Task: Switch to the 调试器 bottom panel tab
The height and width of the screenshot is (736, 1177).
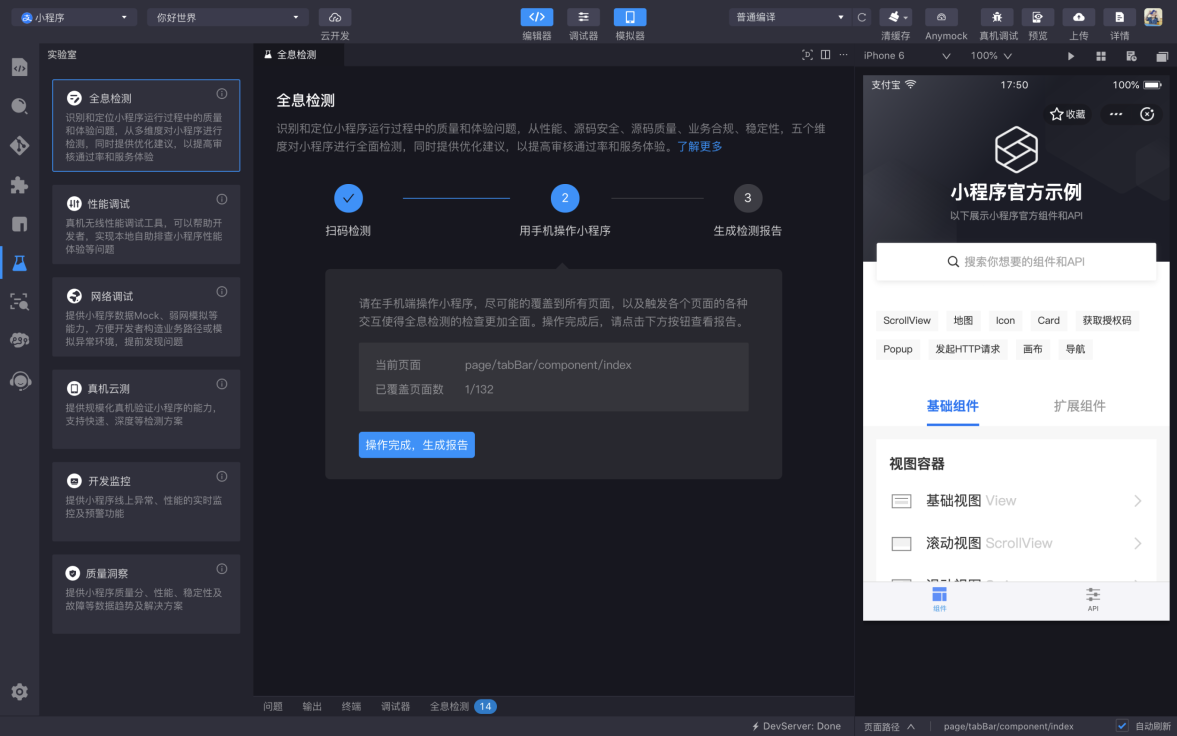Action: [x=396, y=706]
